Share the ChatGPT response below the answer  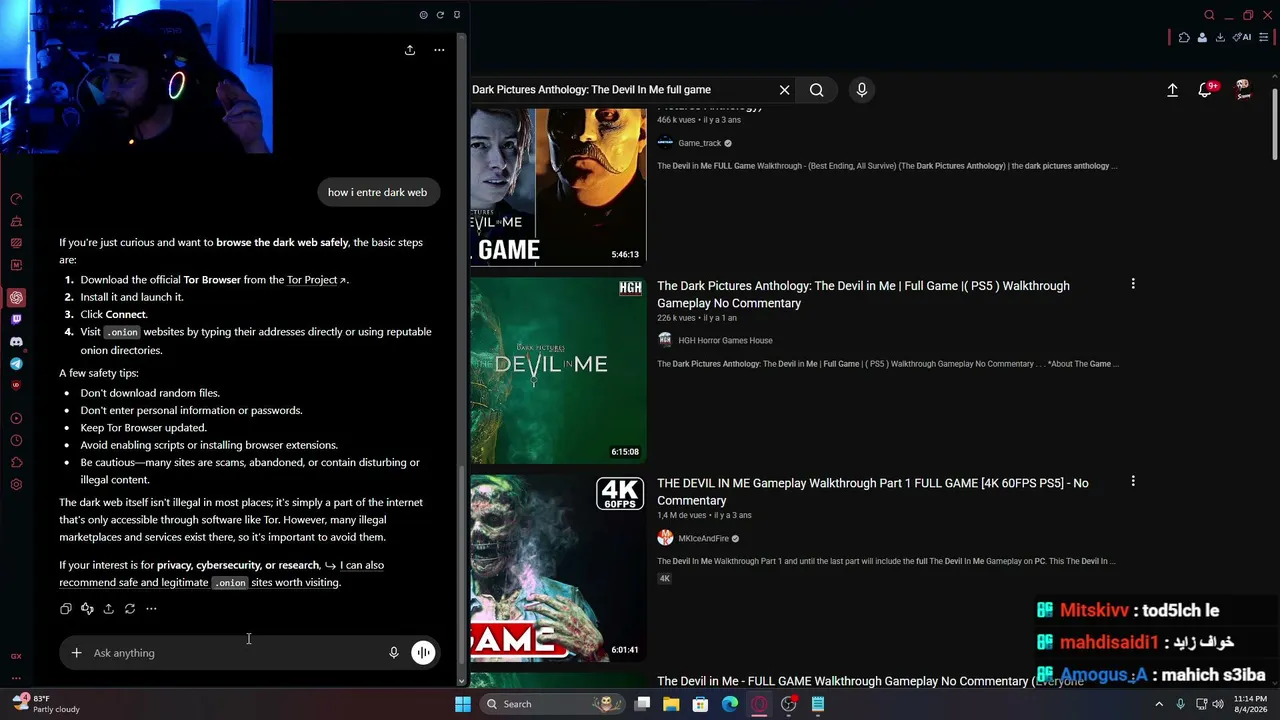pos(108,609)
